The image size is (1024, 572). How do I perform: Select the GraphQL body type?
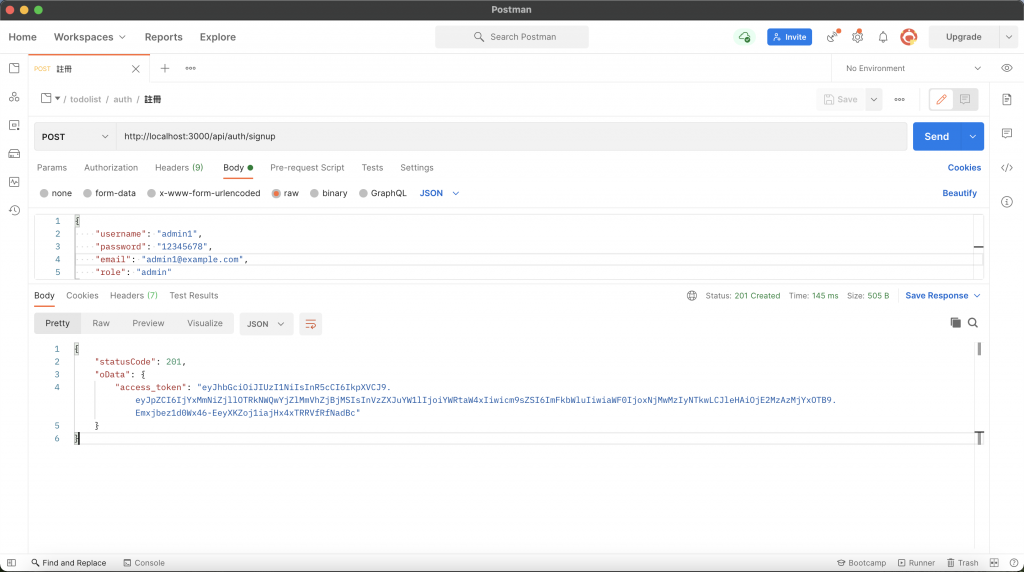click(x=363, y=193)
